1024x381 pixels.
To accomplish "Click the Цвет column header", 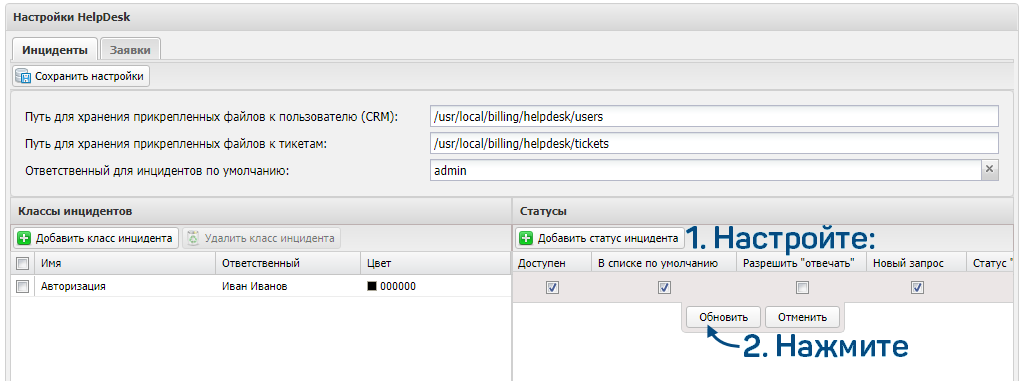I will [x=435, y=263].
